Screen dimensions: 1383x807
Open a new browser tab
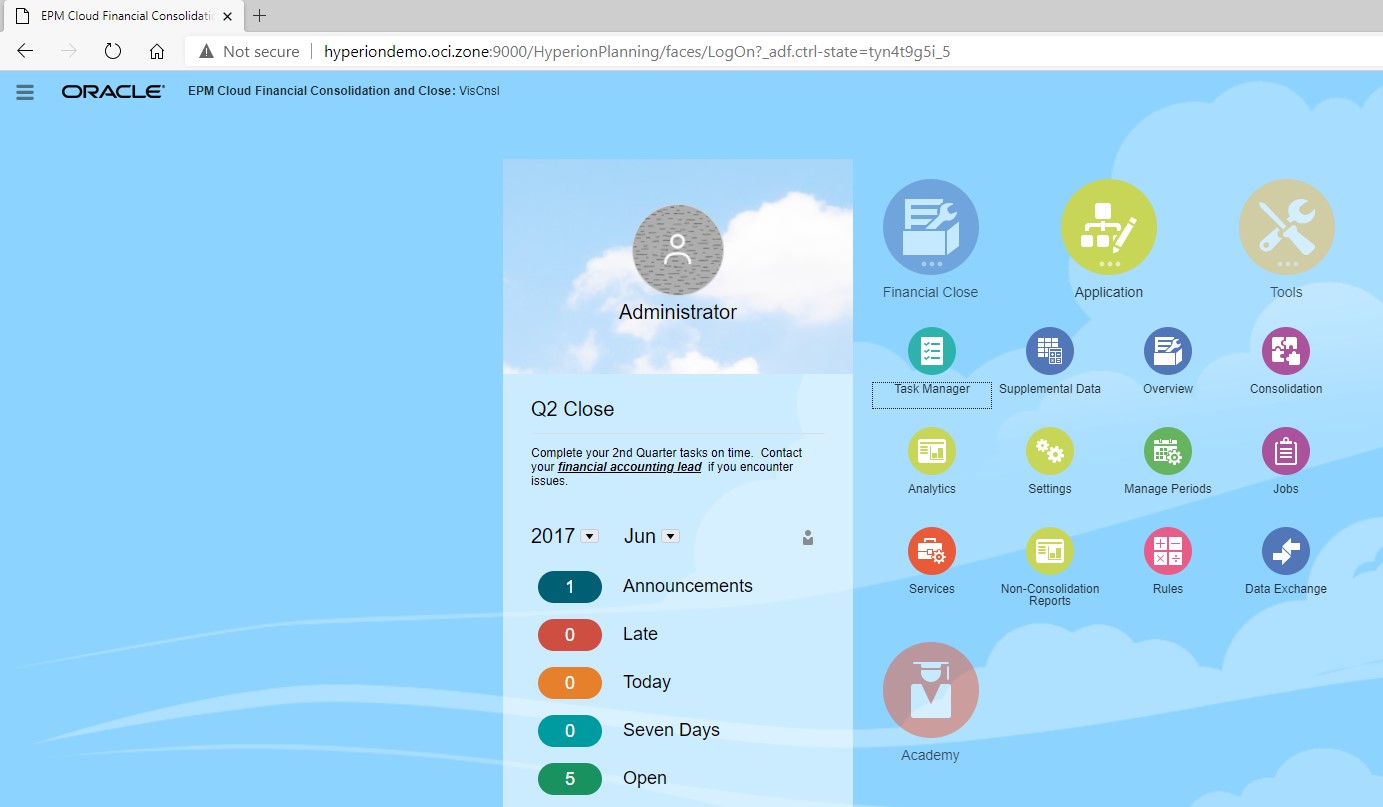point(260,16)
